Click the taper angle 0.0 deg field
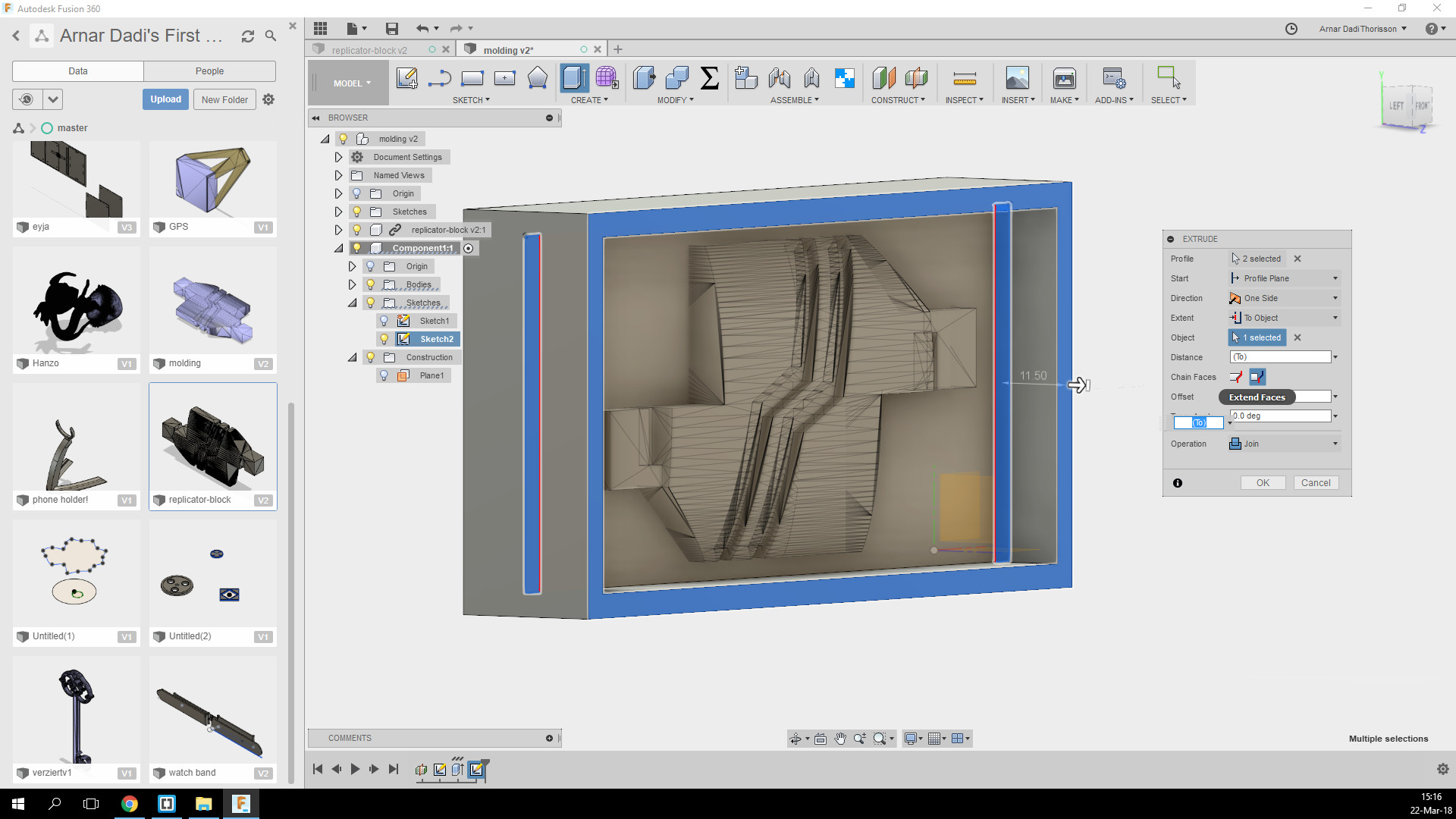This screenshot has width=1456, height=819. point(1279,416)
